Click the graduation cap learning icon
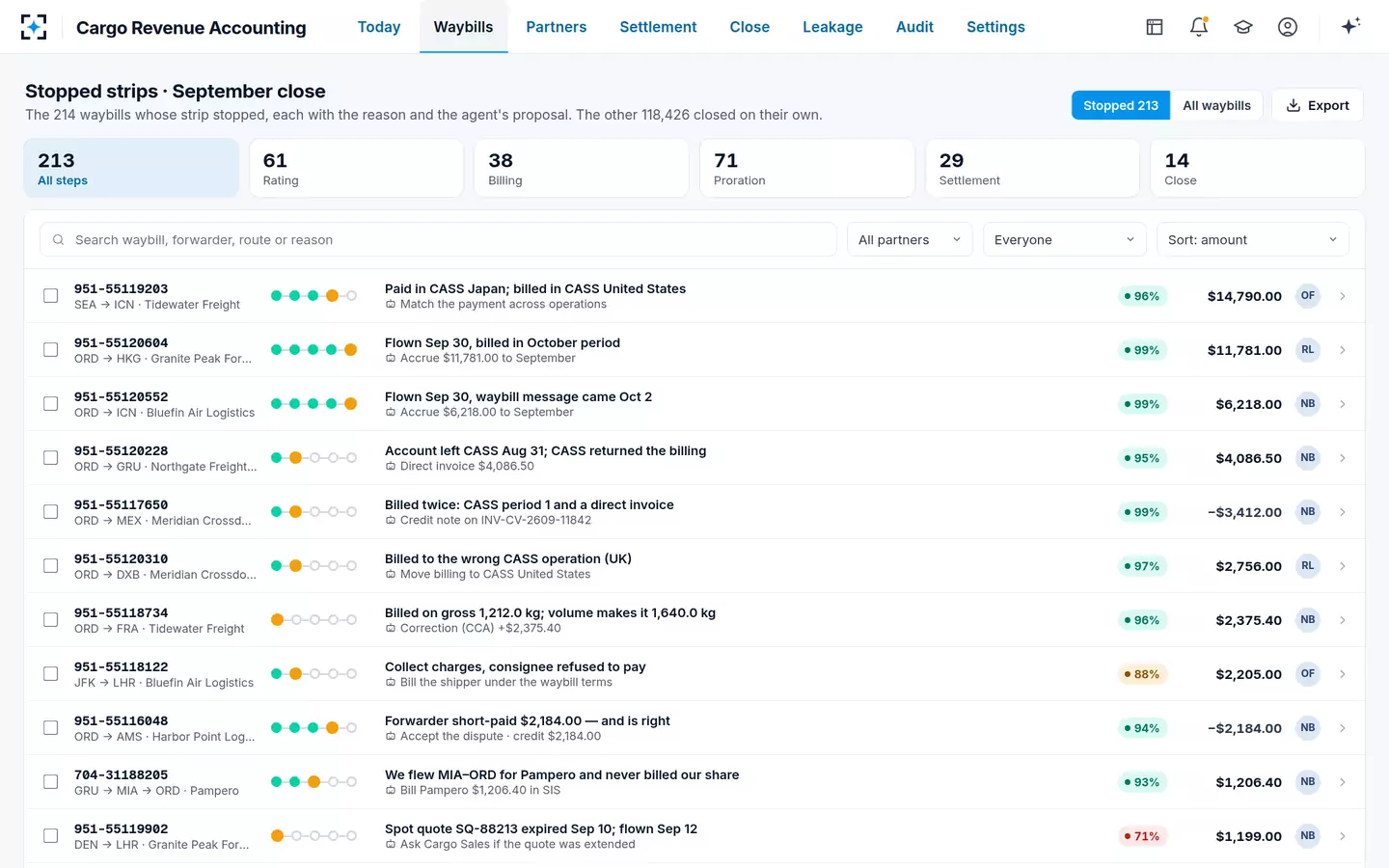Viewport: 1389px width, 868px height. 1243,27
